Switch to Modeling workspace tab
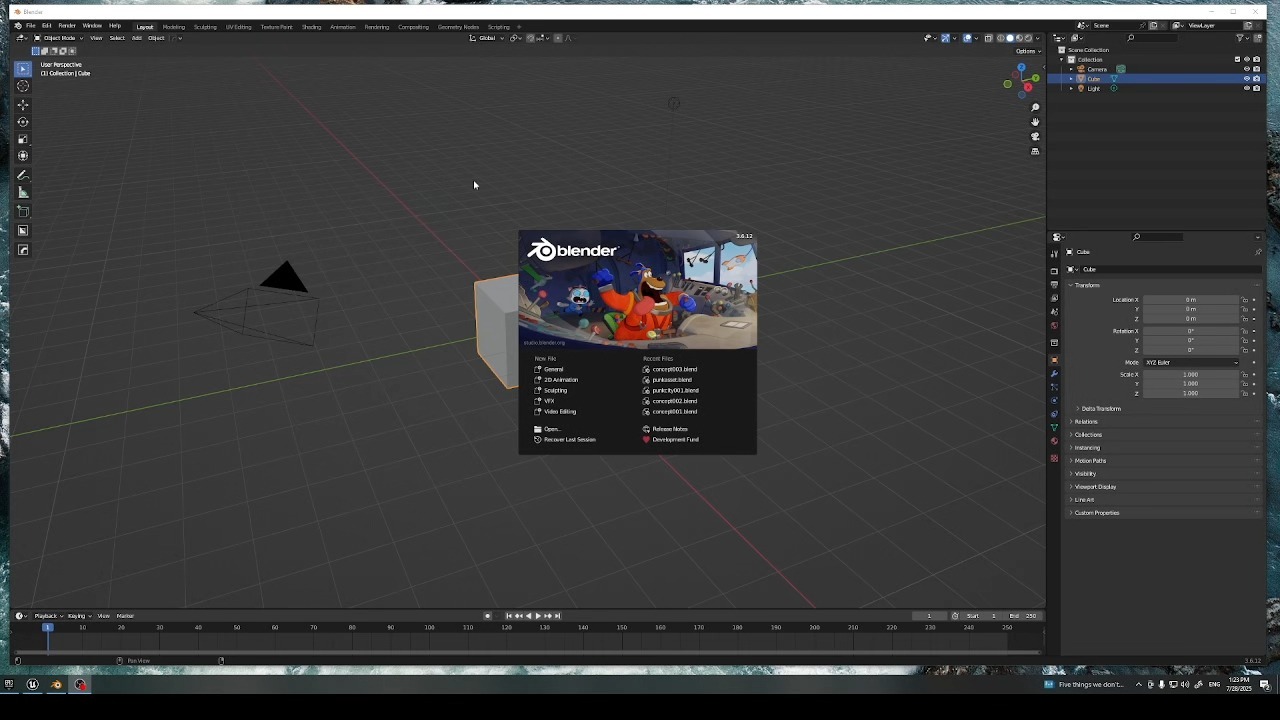The width and height of the screenshot is (1280, 720). click(174, 27)
